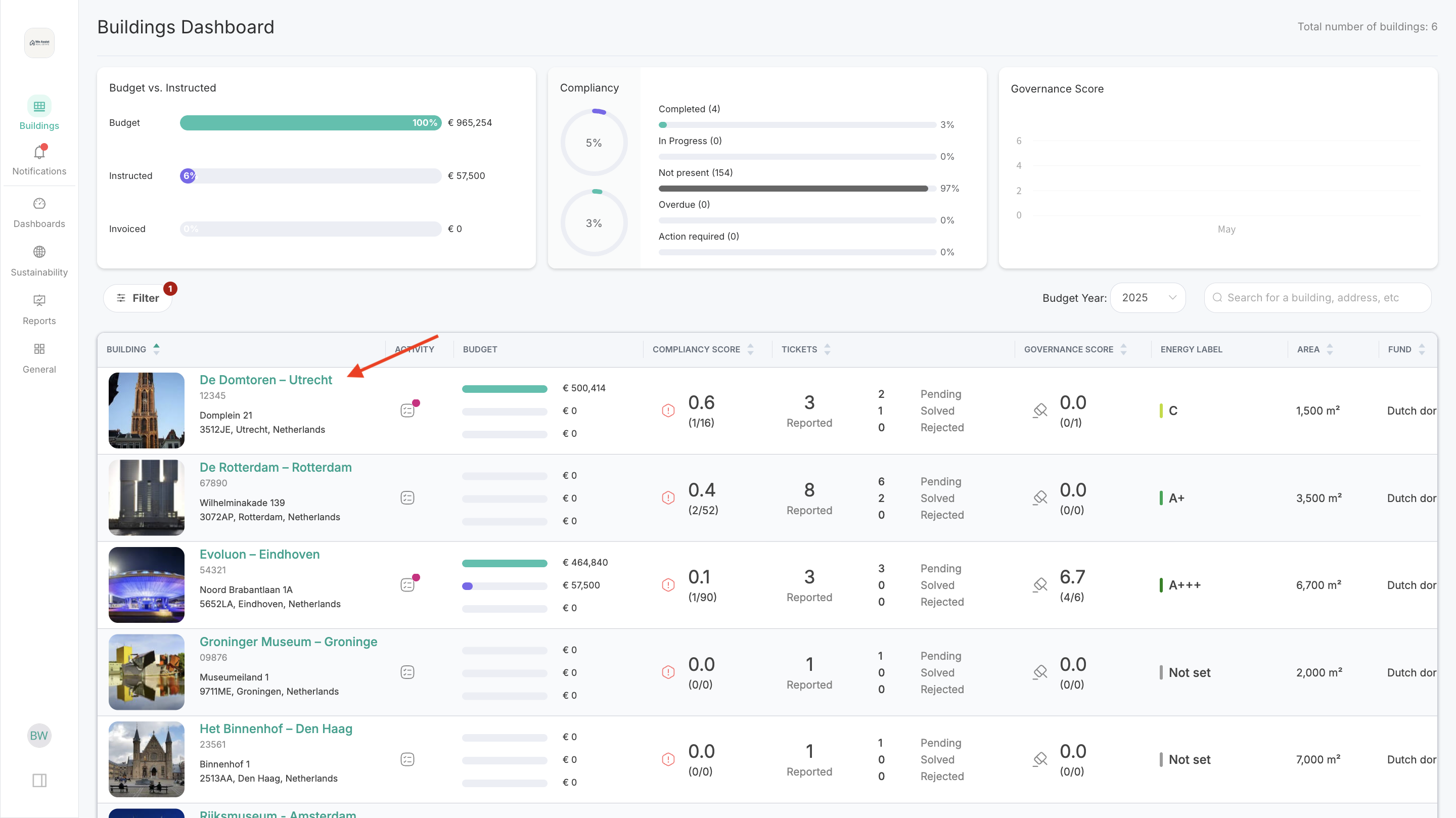Open activity icon for Het Binnenhof row
Viewport: 1456px width, 818px height.
click(407, 759)
